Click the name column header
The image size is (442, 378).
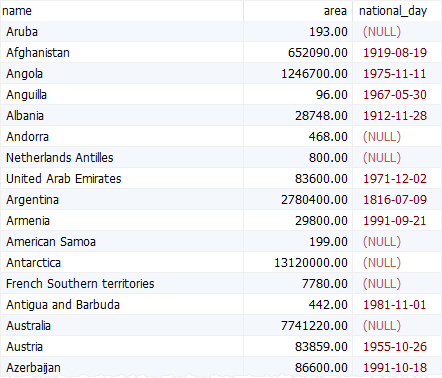point(122,11)
